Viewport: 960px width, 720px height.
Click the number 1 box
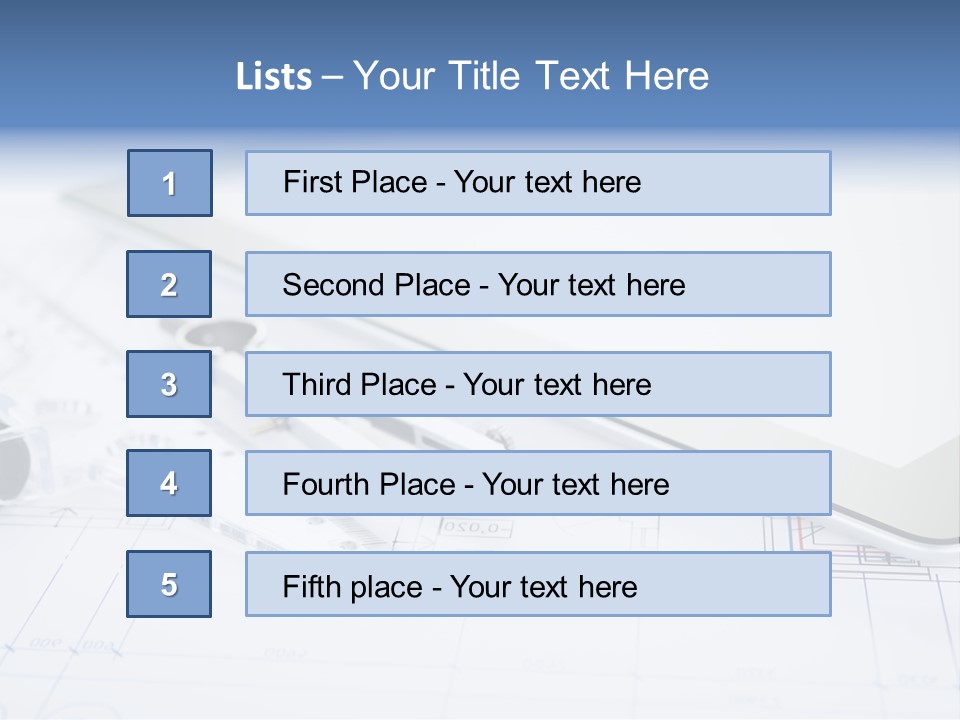[x=170, y=183]
